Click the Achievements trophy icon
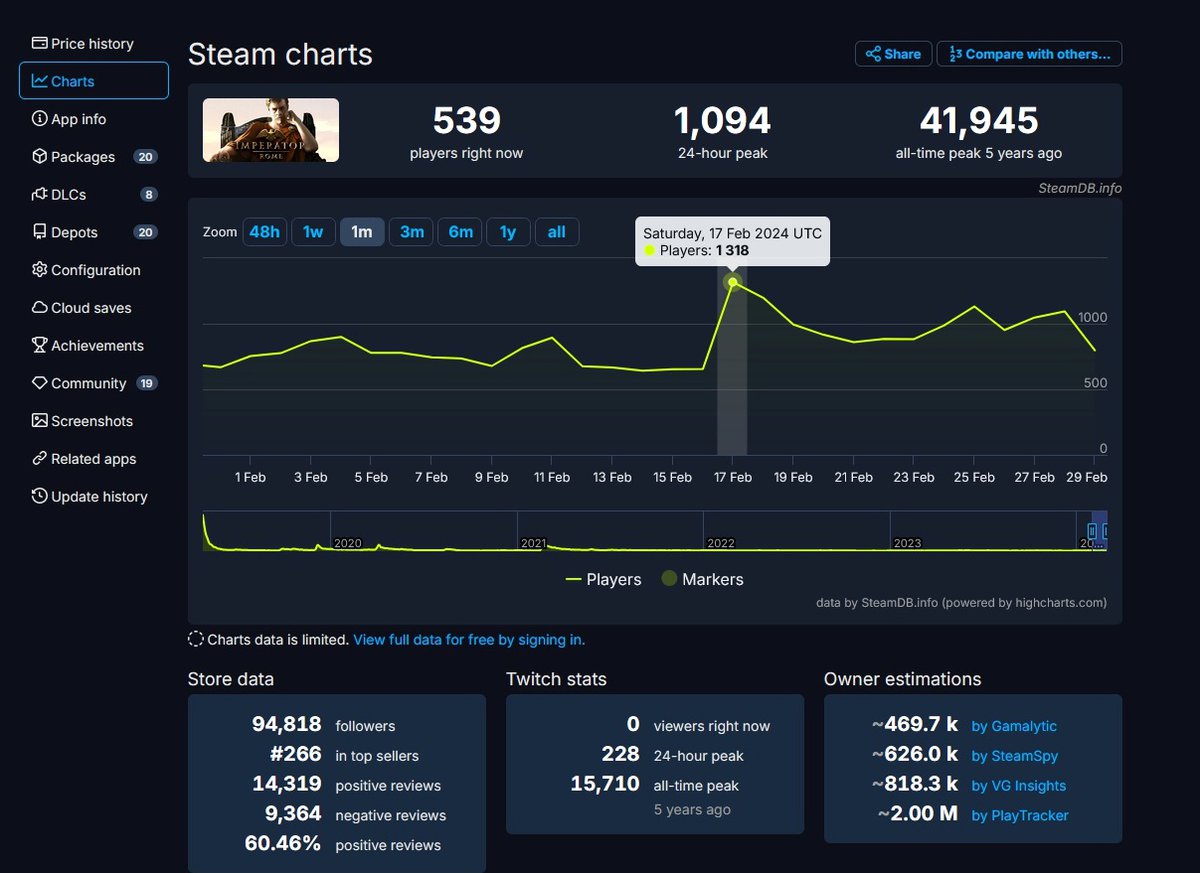Viewport: 1200px width, 873px height. pos(40,345)
